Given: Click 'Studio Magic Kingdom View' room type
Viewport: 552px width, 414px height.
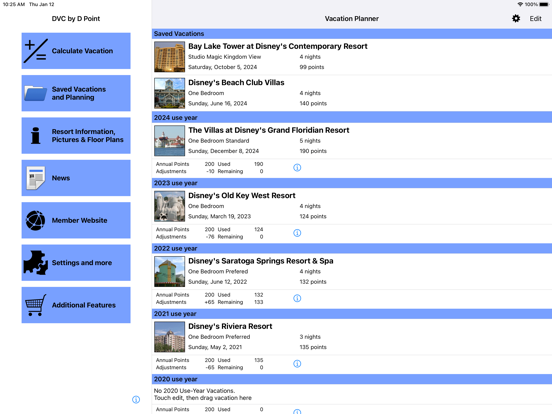Looking at the screenshot, I should tap(224, 57).
